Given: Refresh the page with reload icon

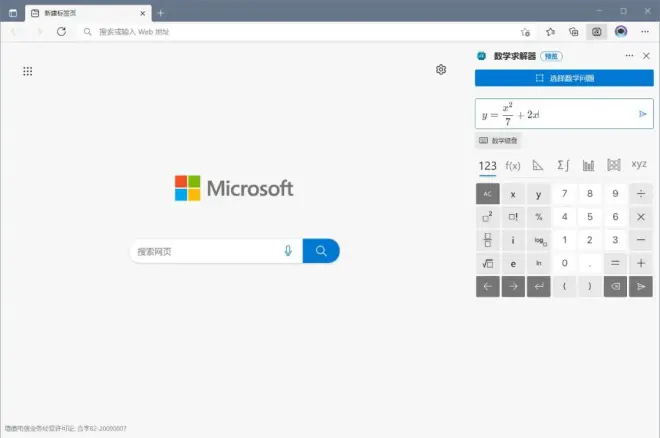Looking at the screenshot, I should [61, 32].
